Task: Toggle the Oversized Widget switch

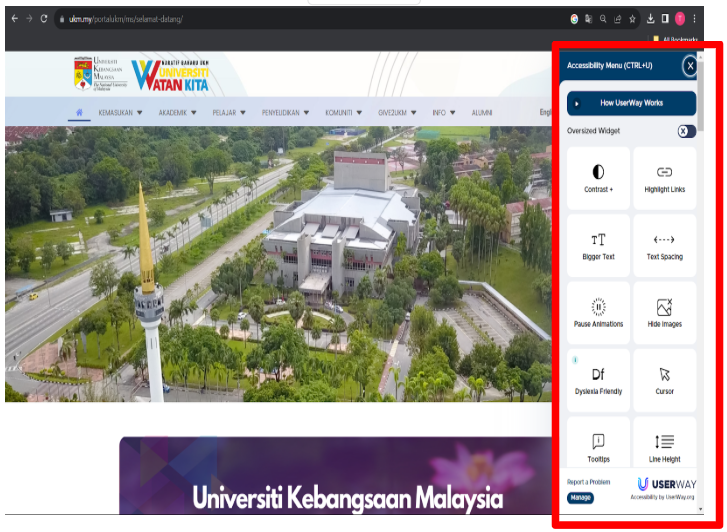Action: coord(686,131)
